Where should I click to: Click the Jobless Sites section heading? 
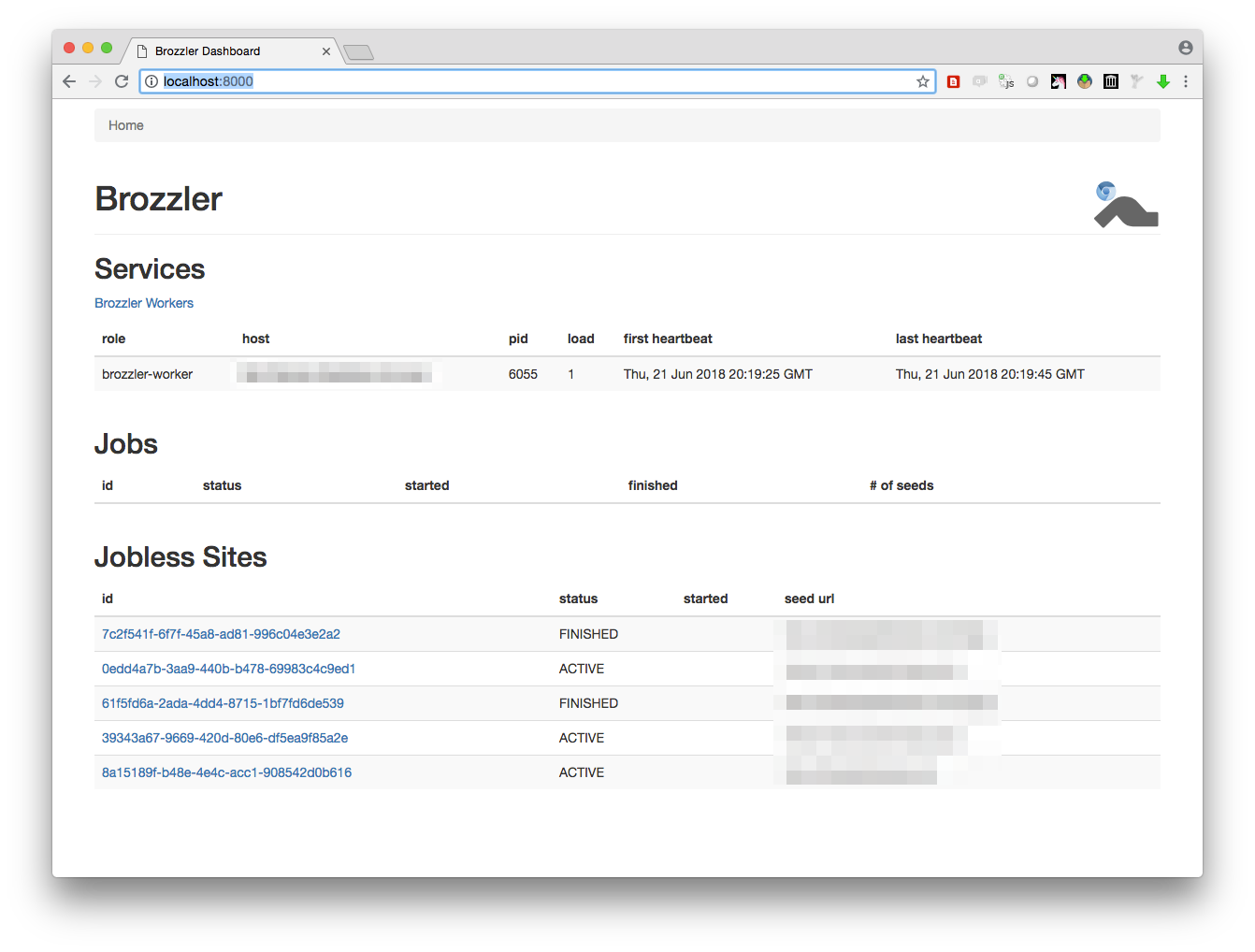tap(180, 557)
